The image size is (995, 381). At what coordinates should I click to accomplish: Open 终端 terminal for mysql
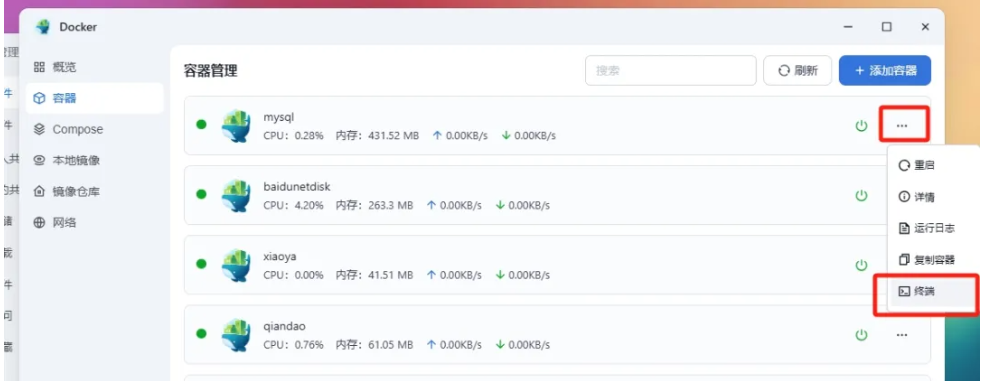(934, 291)
